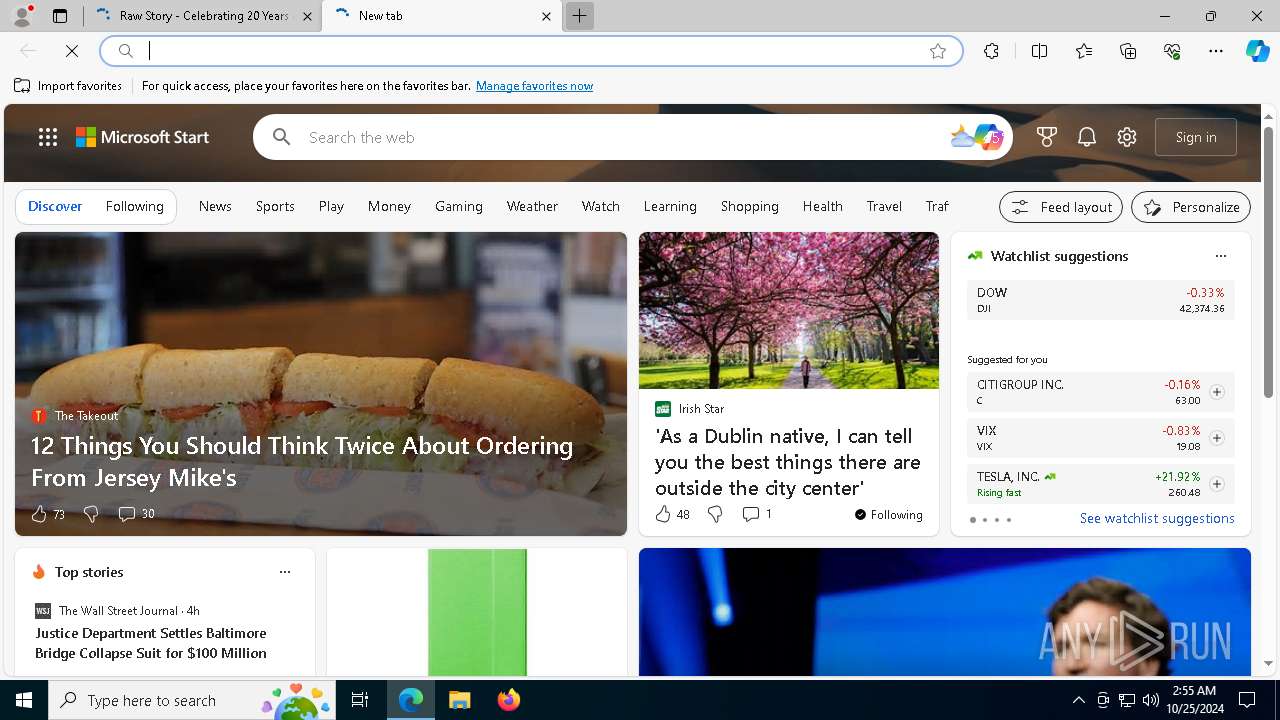
Task: Click taskbar Type here to search box
Action: tap(192, 700)
